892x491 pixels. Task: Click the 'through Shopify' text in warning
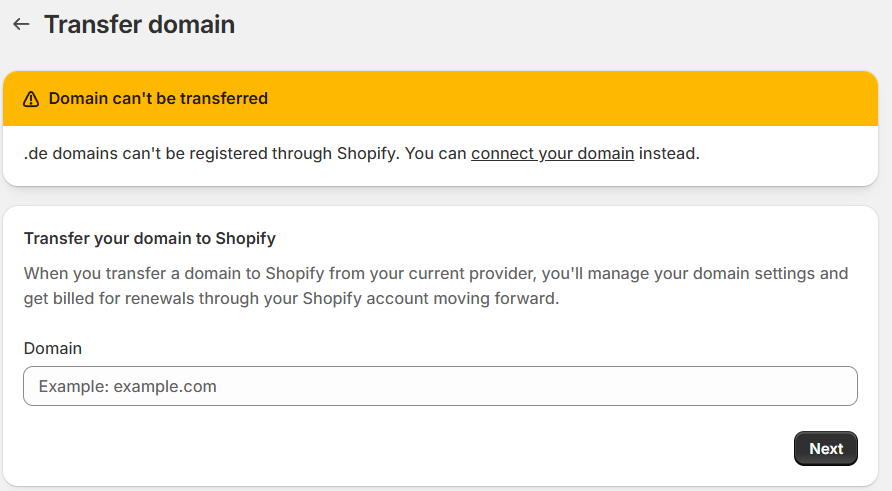(338, 154)
